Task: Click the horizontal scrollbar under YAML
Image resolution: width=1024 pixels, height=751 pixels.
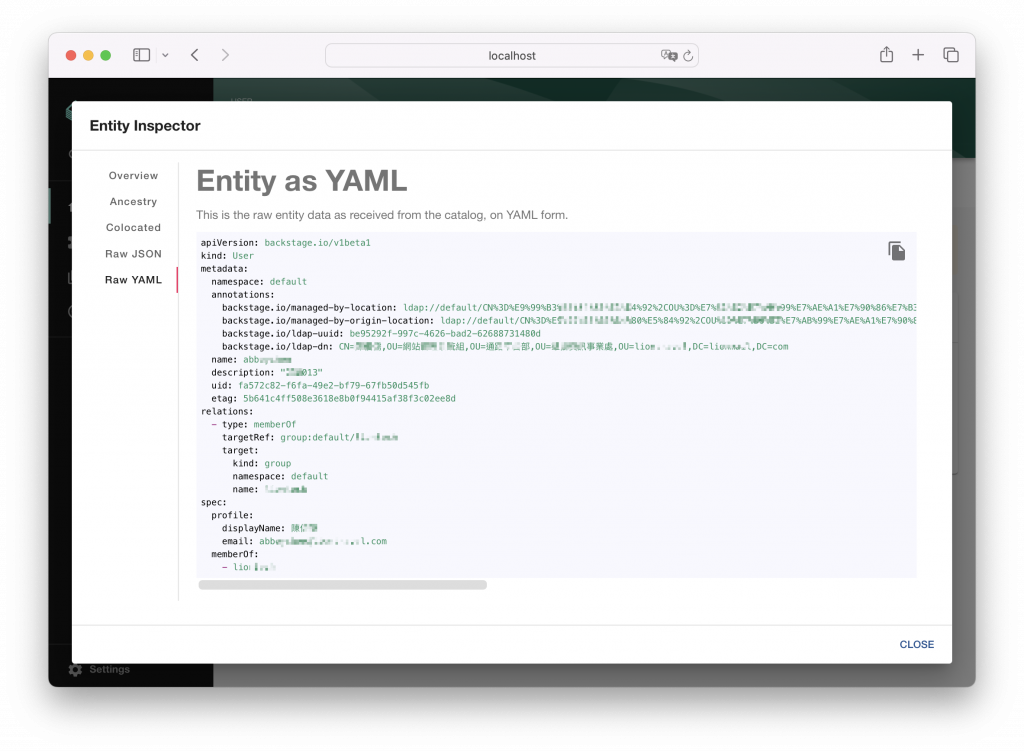Action: click(x=342, y=585)
